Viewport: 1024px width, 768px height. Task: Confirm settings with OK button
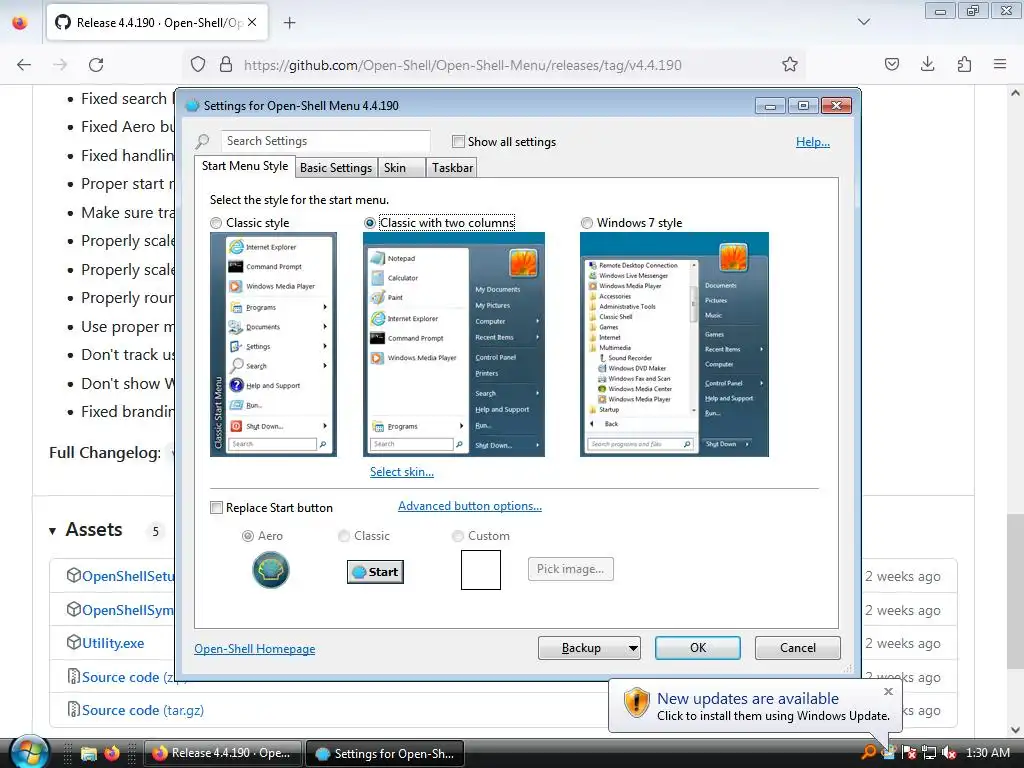click(x=697, y=648)
